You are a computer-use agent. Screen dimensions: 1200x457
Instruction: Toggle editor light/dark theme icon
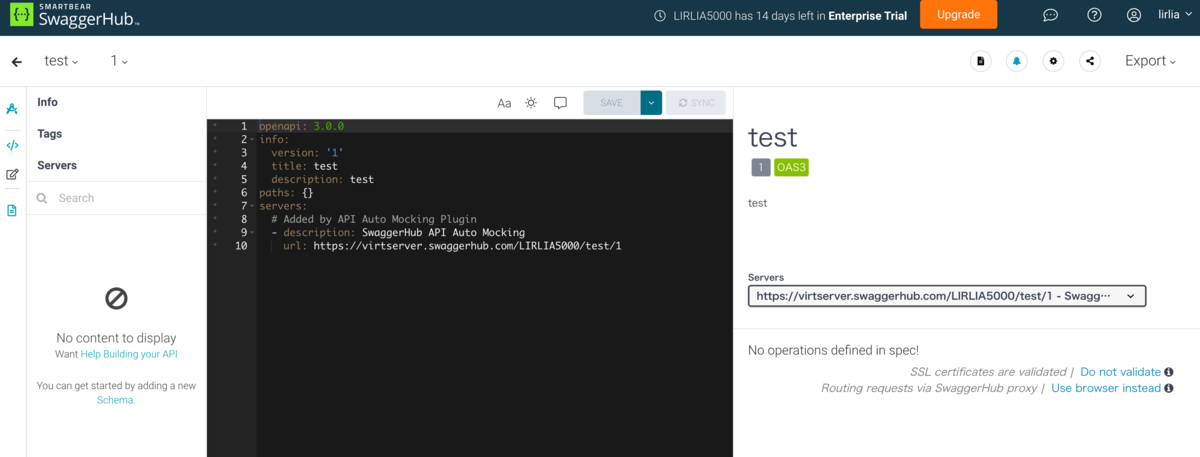531,103
